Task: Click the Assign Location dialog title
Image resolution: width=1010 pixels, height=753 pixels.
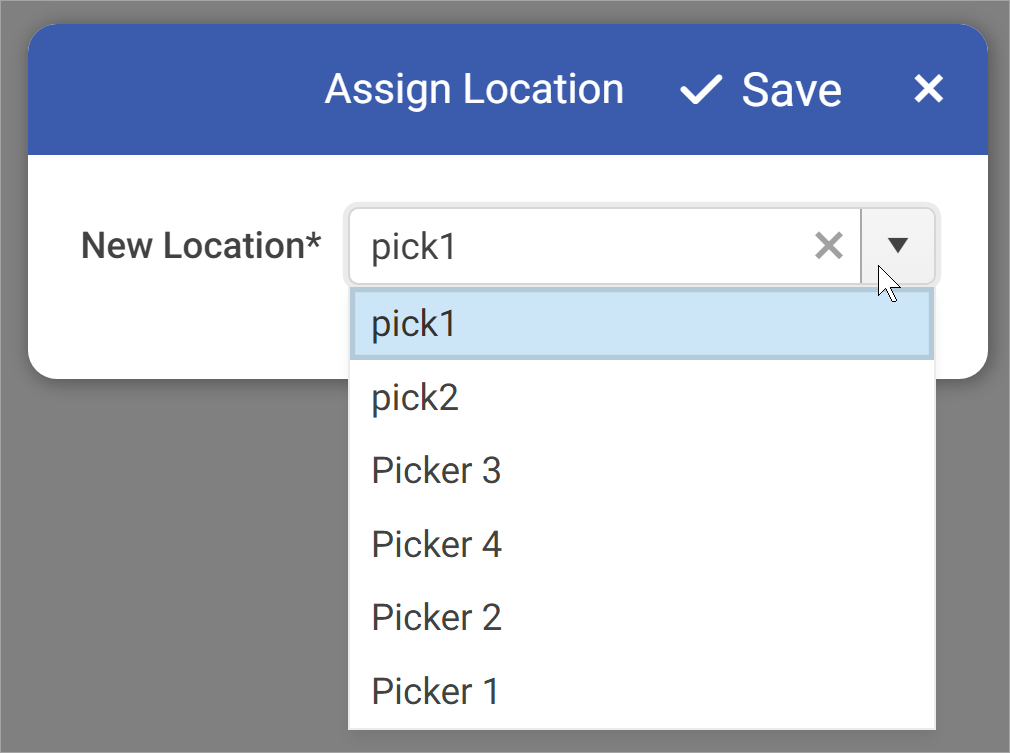Action: pos(474,89)
